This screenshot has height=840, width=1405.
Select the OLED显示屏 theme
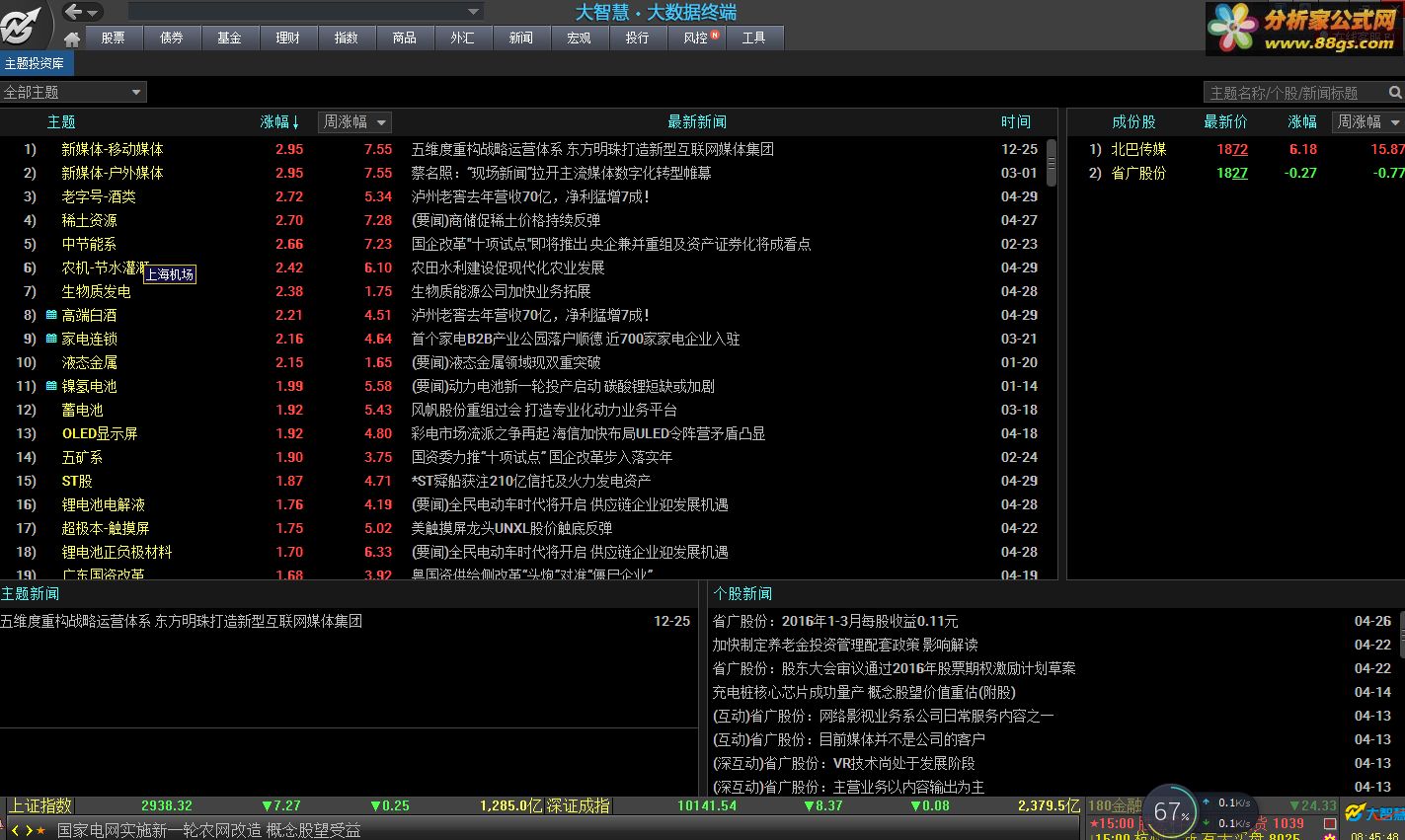click(100, 433)
